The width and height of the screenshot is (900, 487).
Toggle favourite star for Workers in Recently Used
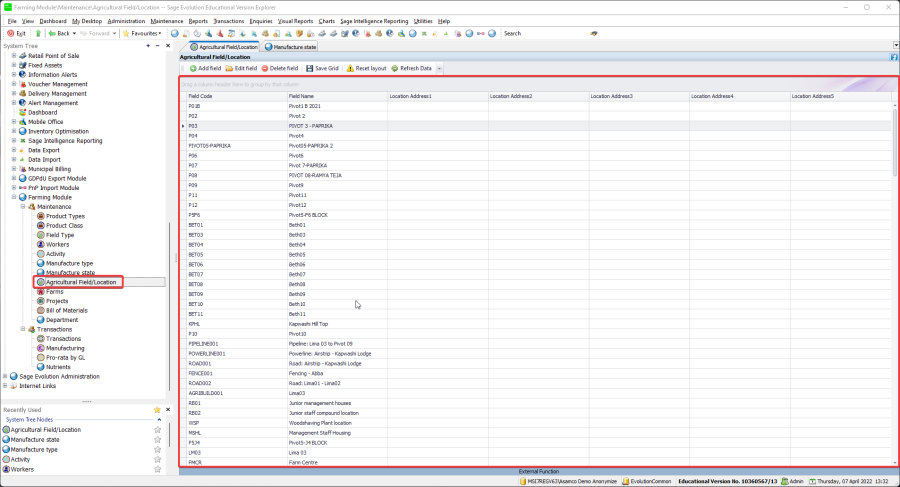157,469
